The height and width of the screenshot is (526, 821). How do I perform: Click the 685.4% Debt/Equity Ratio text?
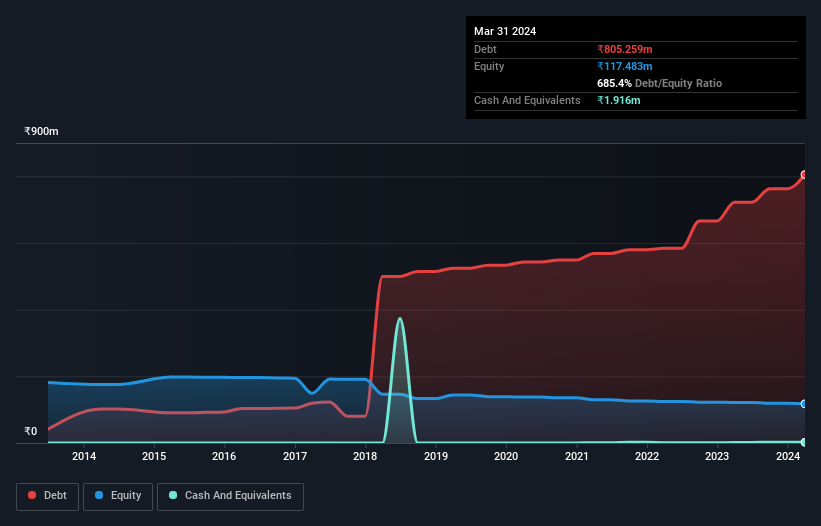tap(659, 83)
